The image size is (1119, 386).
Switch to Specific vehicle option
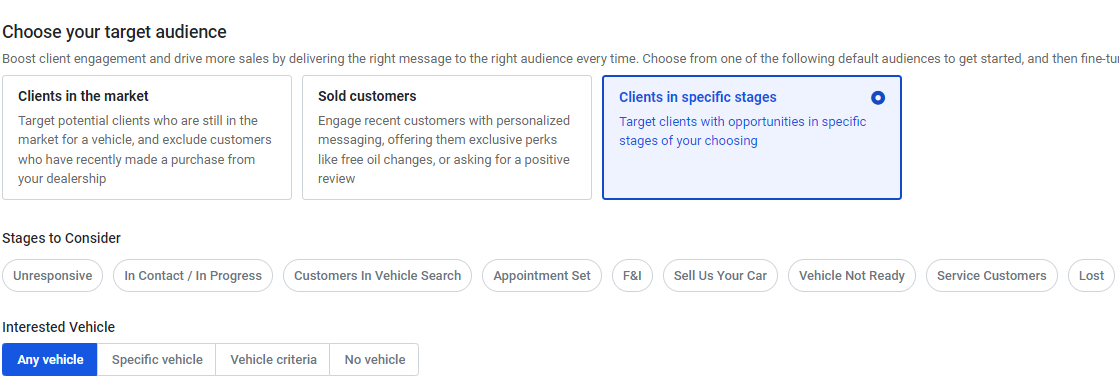[x=157, y=360]
